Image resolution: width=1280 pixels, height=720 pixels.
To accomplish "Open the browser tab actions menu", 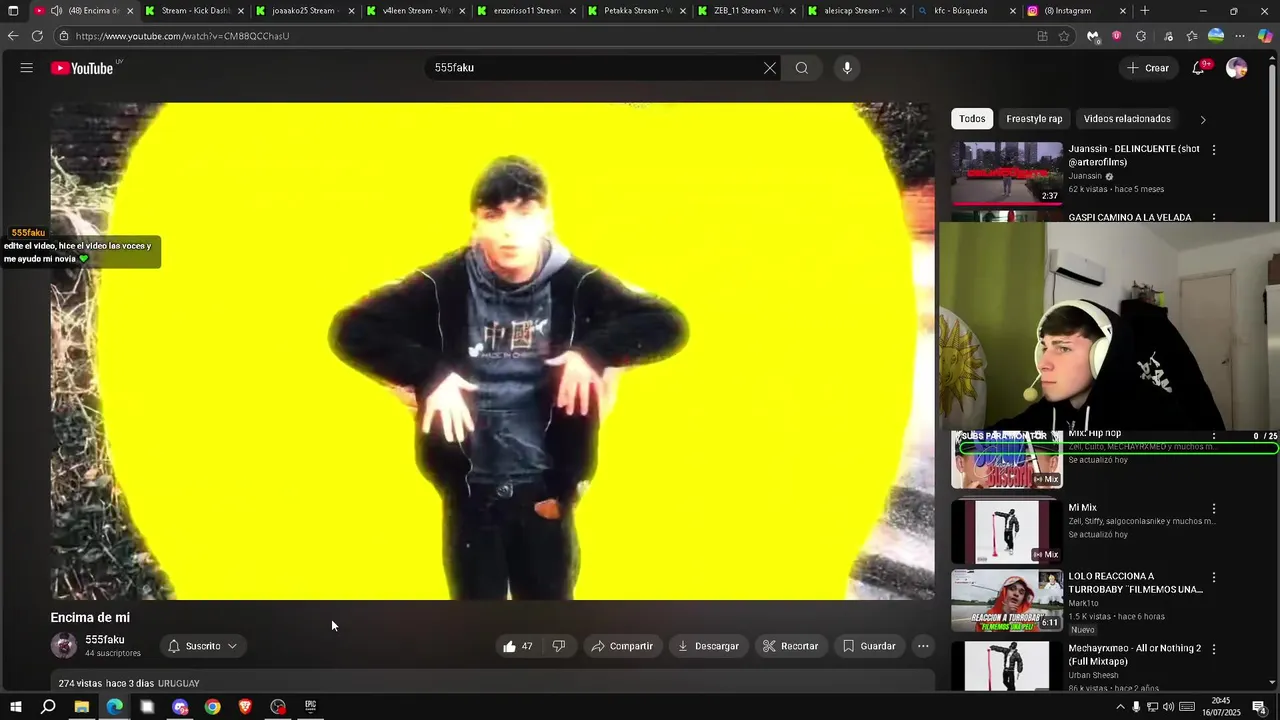I will pos(13,11).
